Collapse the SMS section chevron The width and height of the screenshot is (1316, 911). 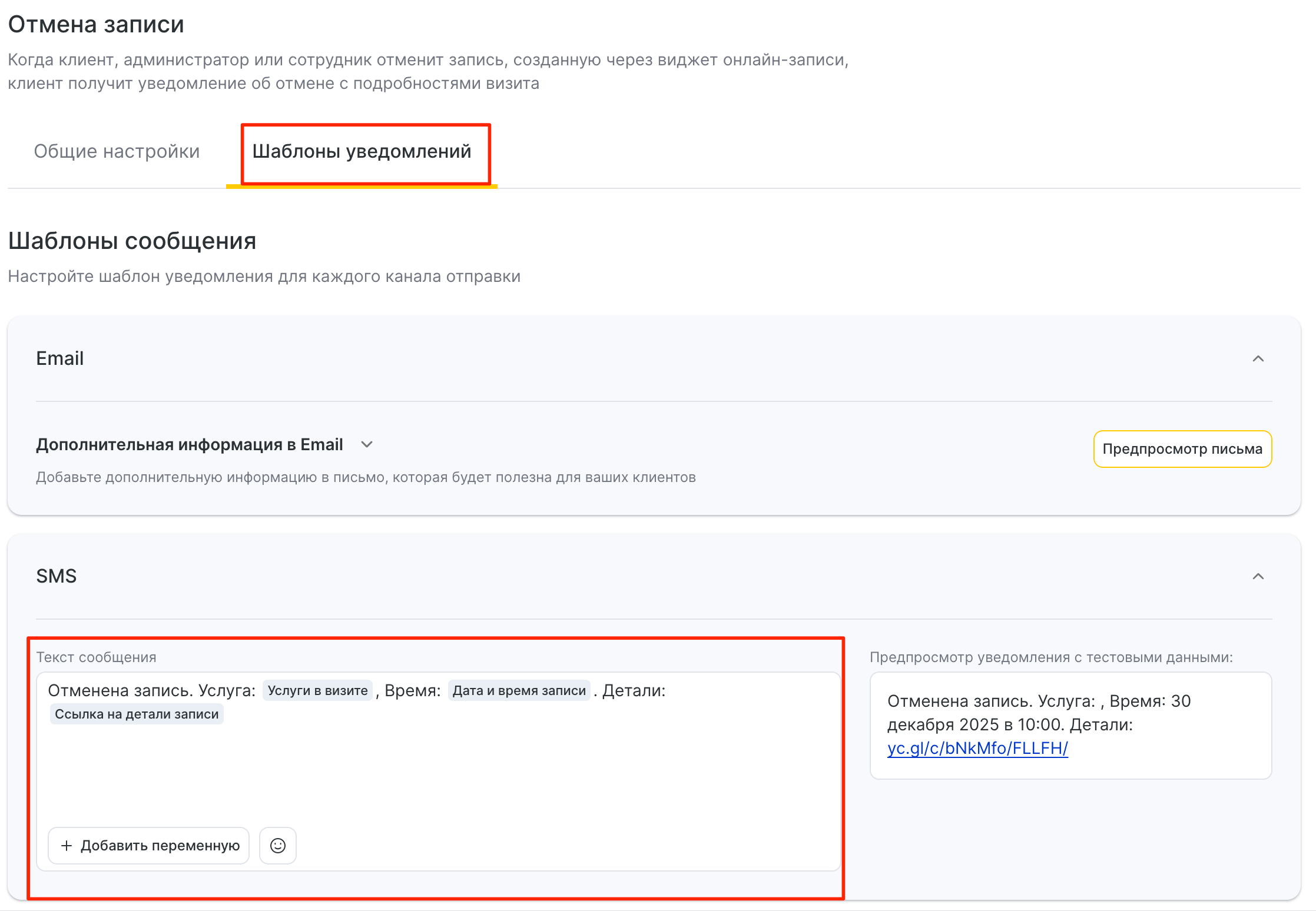[1258, 576]
